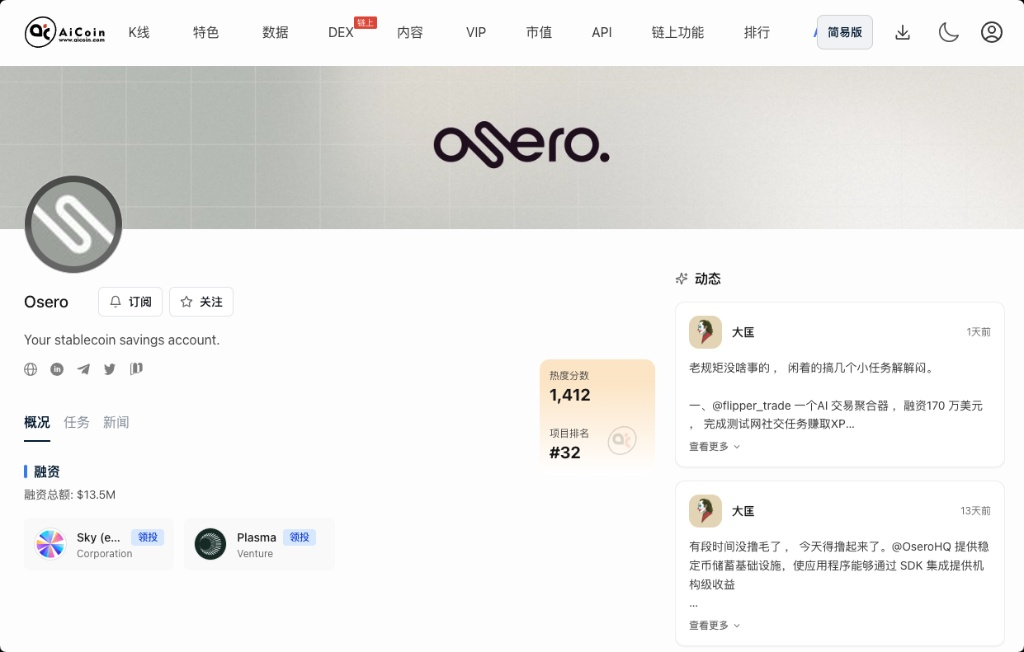
Task: Open the AiCoin logo home link
Action: [65, 32]
